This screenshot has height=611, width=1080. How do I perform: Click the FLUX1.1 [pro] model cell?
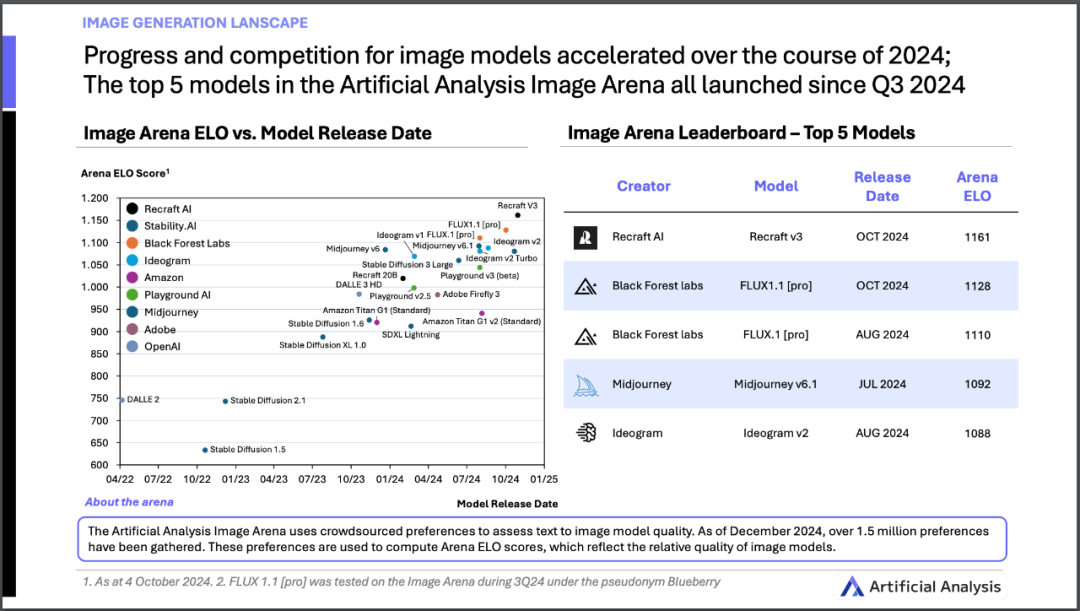click(x=776, y=286)
